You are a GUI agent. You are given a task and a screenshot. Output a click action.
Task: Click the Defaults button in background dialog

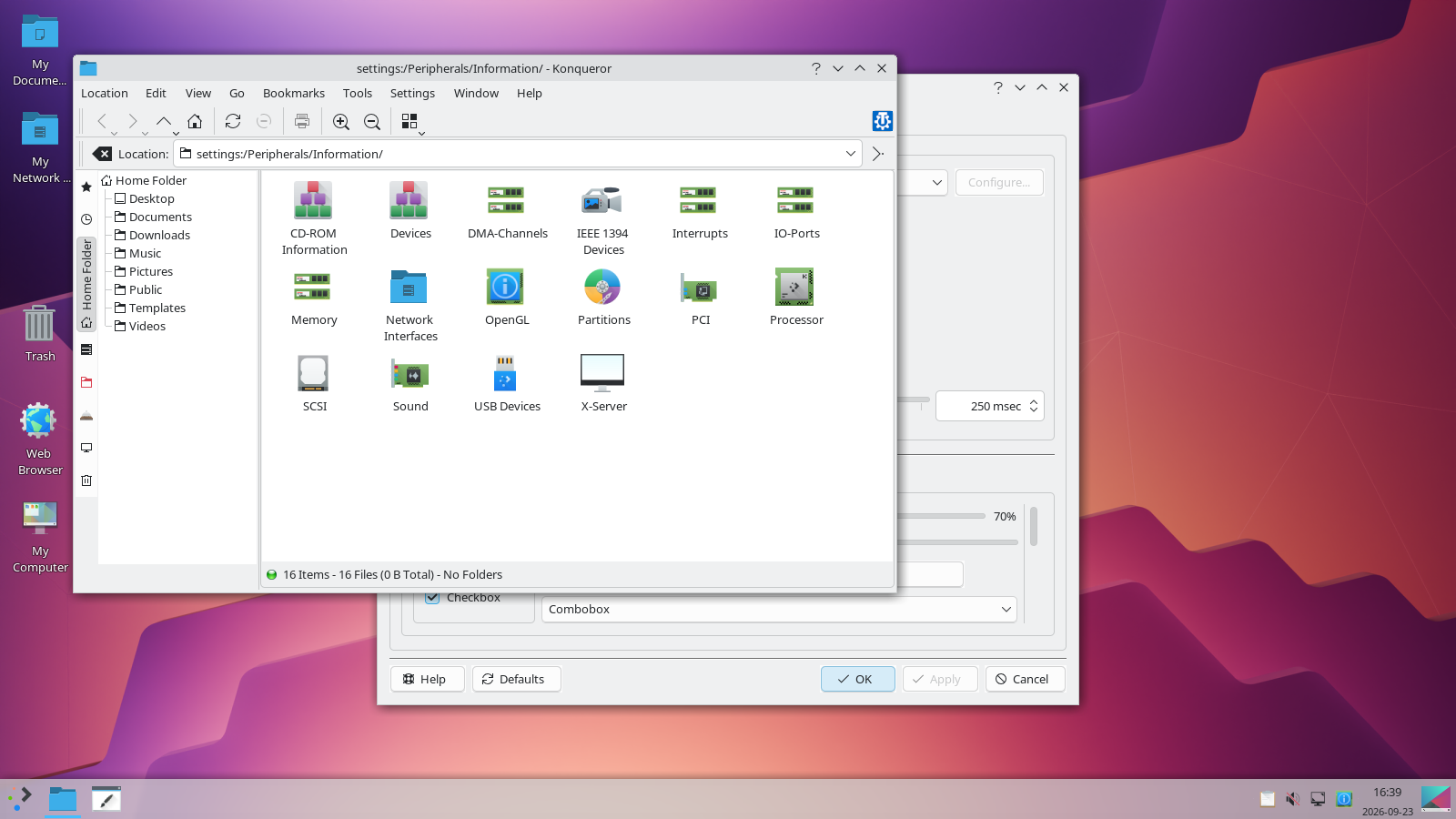click(x=516, y=679)
